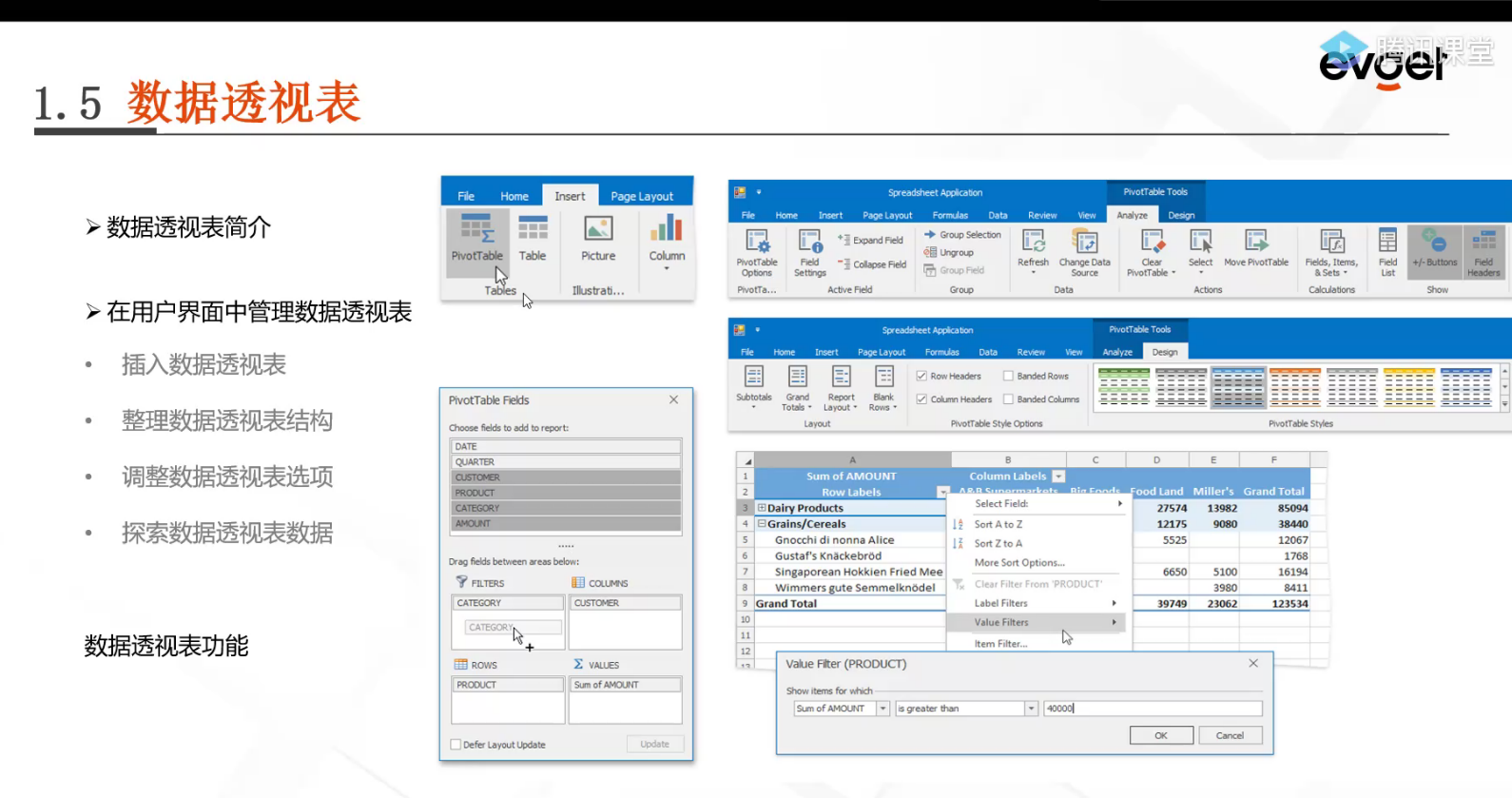Select the DATE field in field list
This screenshot has width=1512, height=798.
point(566,446)
